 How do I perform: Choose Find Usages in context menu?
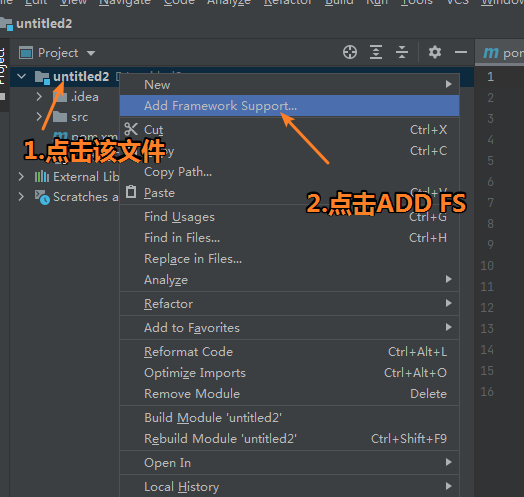point(289,217)
